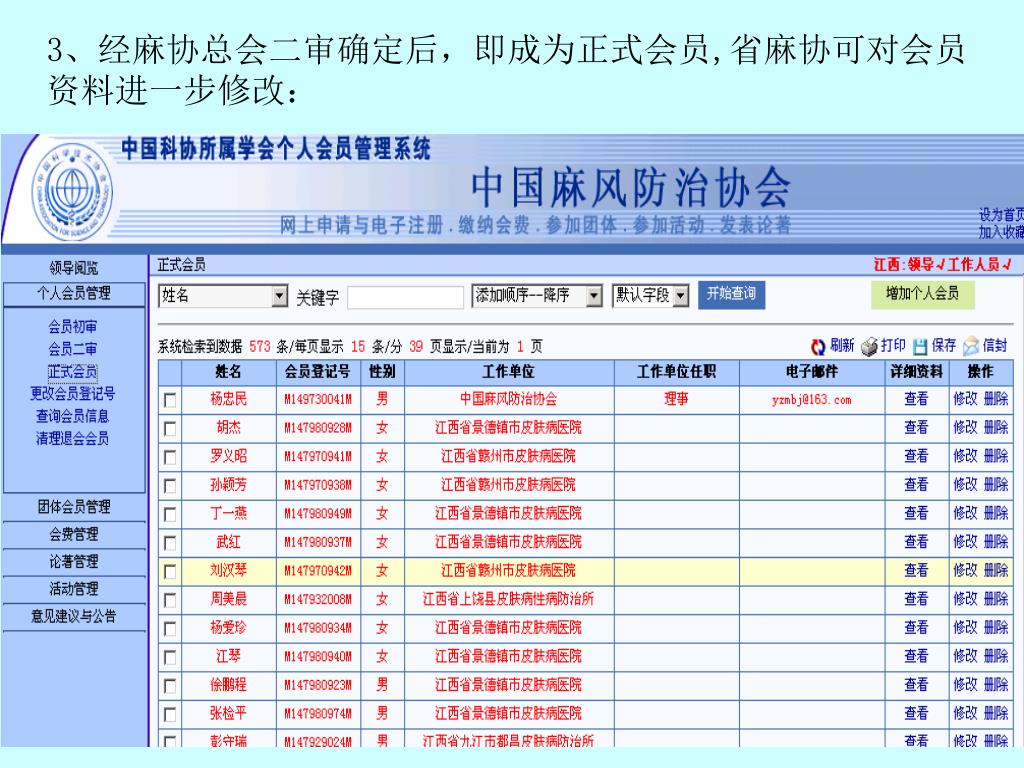This screenshot has width=1024, height=768.
Task: Click 设为首页 link
Action: point(1001,215)
